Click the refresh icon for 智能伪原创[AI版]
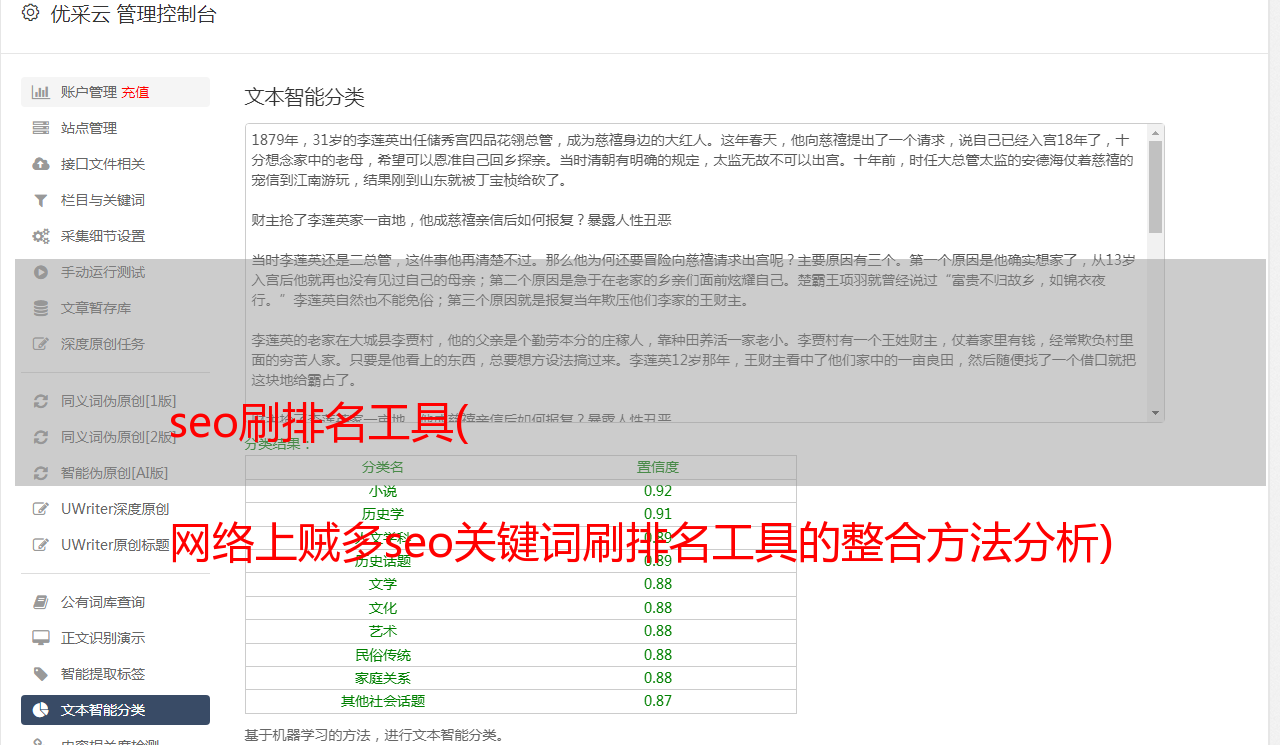 tap(41, 473)
